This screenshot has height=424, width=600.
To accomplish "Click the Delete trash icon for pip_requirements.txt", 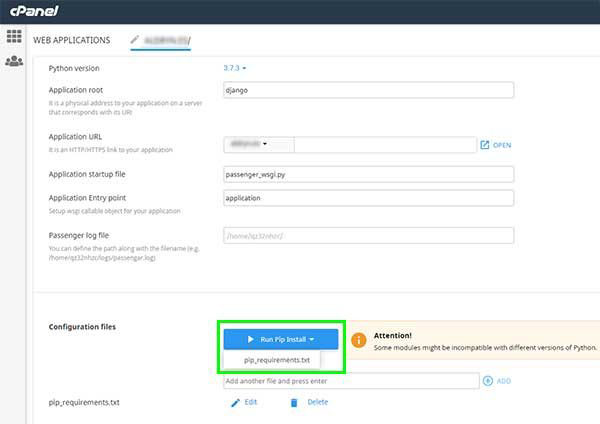I will pos(294,402).
